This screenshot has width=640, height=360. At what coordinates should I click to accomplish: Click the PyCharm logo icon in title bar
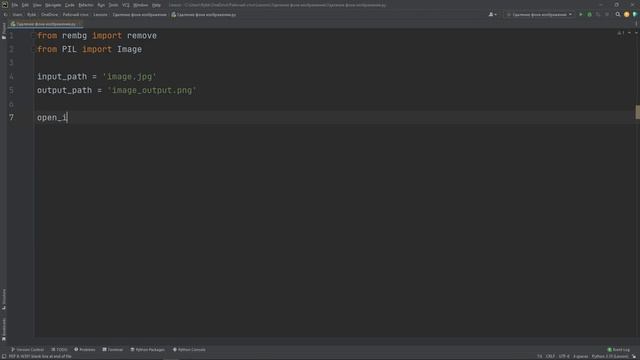[x=5, y=5]
